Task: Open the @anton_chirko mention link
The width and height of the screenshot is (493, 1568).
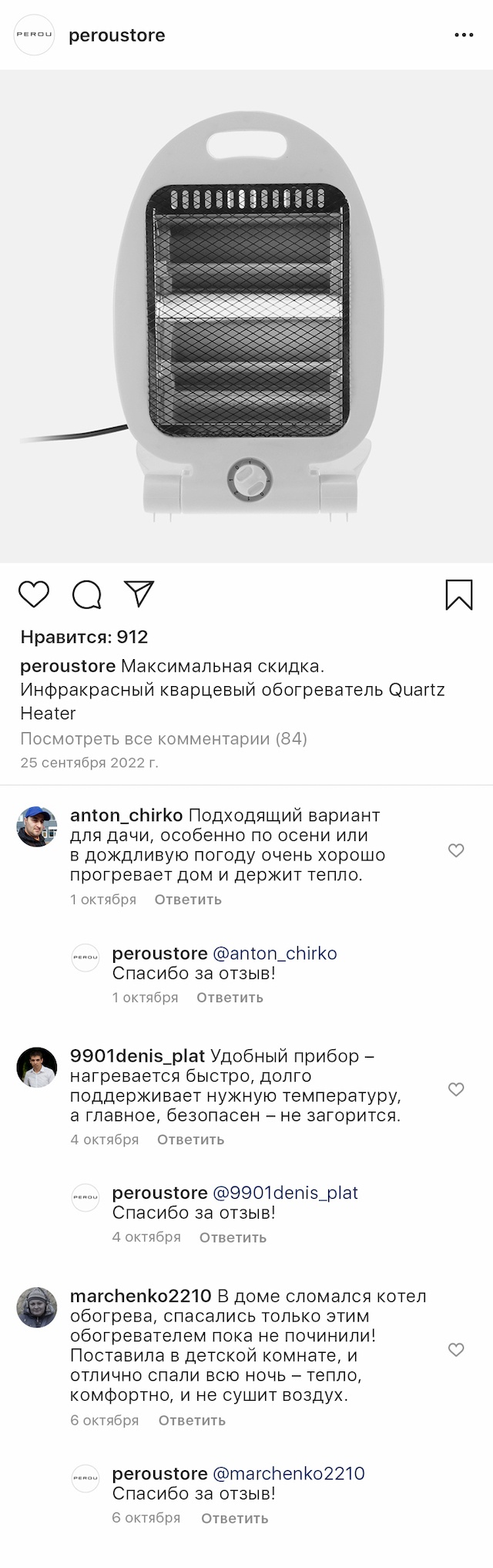Action: pos(274,953)
